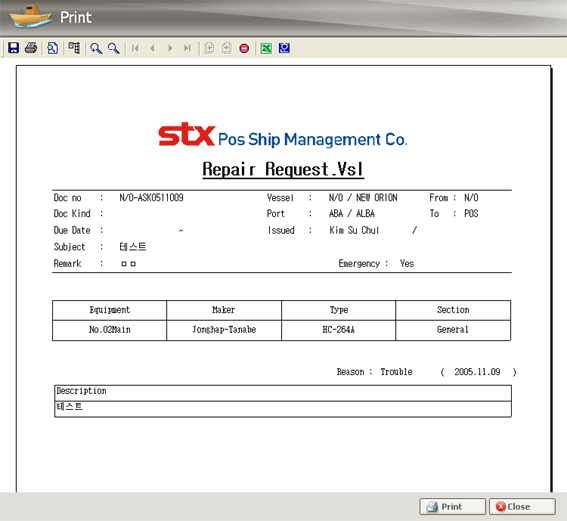Click the date 2005.11.09
The width and height of the screenshot is (567, 521).
tap(477, 372)
